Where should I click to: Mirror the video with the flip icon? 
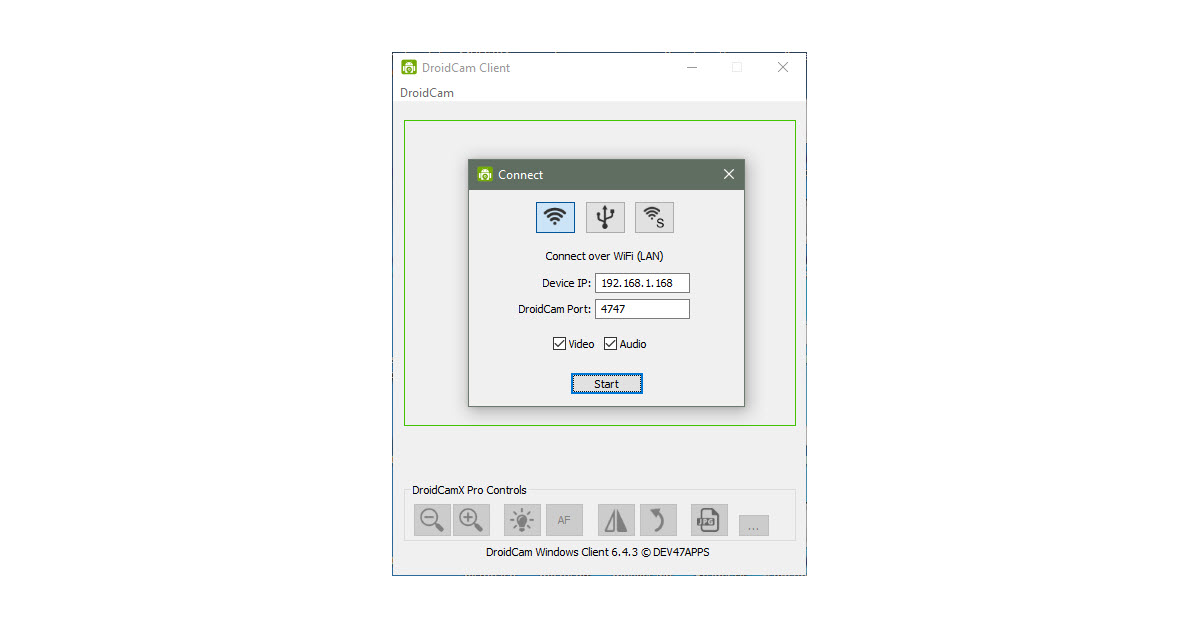[616, 520]
